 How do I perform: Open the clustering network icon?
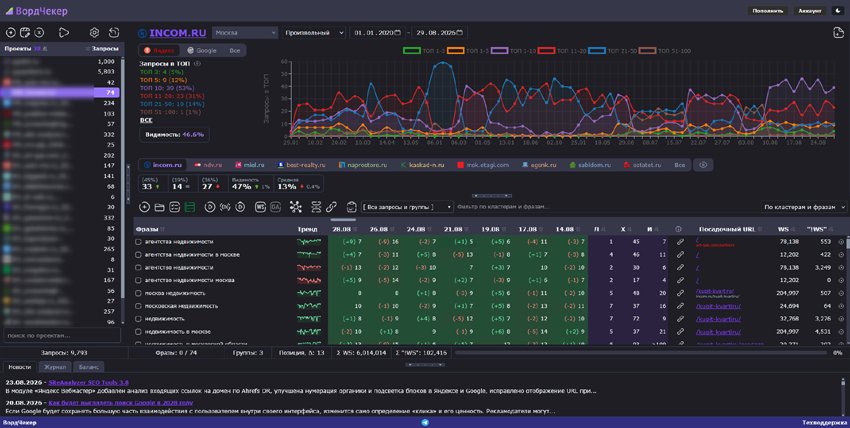tap(295, 207)
